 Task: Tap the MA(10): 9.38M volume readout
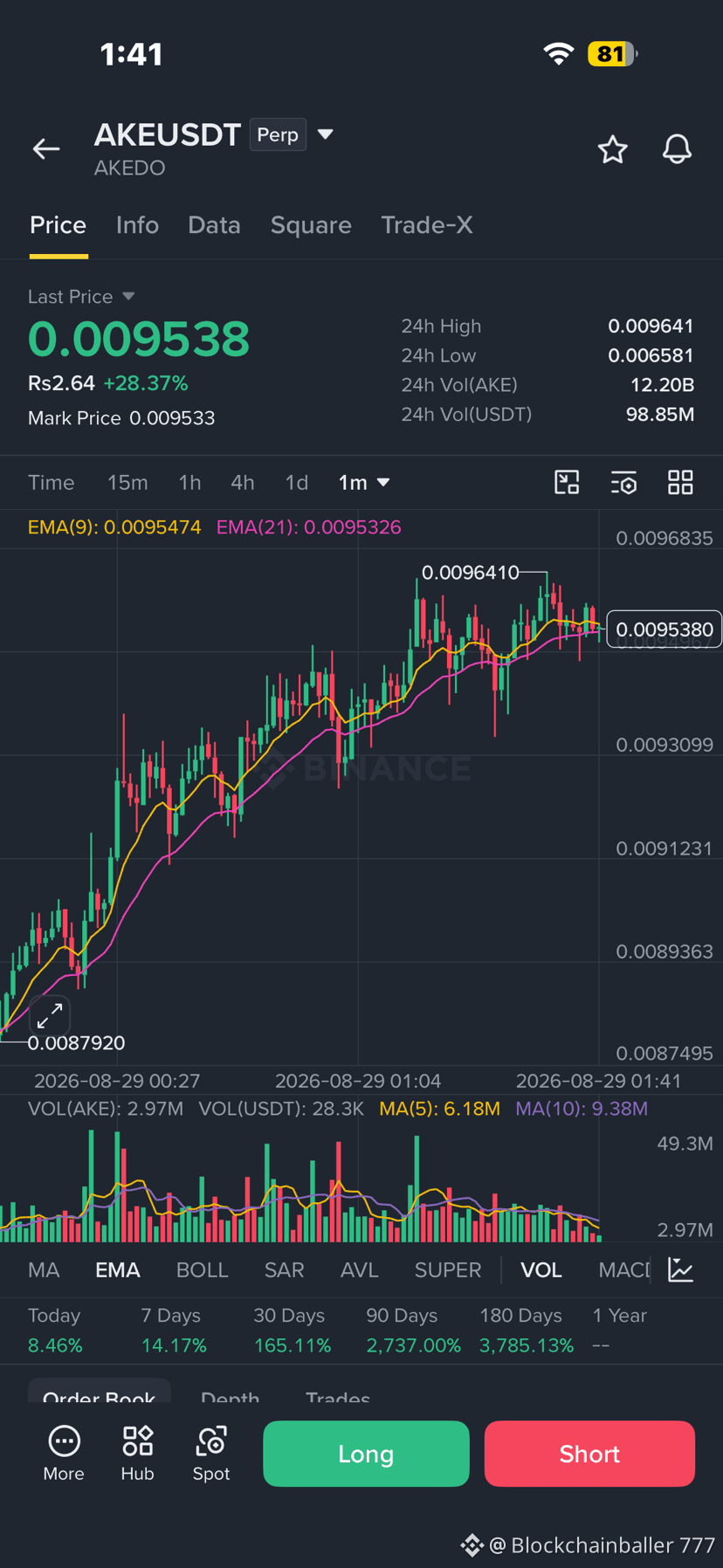point(582,1109)
